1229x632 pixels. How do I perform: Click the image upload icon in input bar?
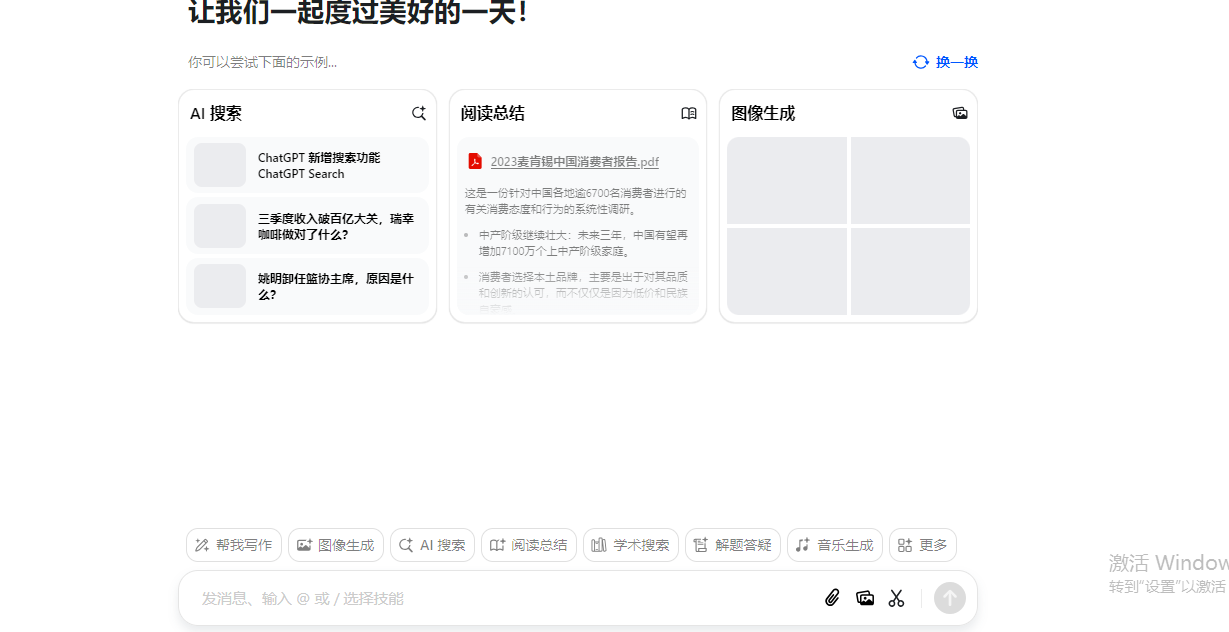pos(865,598)
